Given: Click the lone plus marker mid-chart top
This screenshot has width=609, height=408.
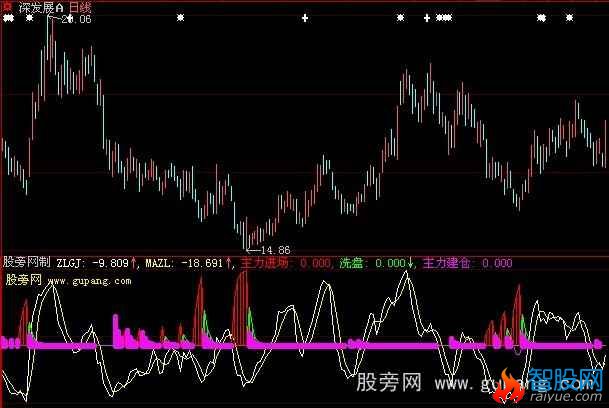Looking at the screenshot, I should [x=305, y=18].
